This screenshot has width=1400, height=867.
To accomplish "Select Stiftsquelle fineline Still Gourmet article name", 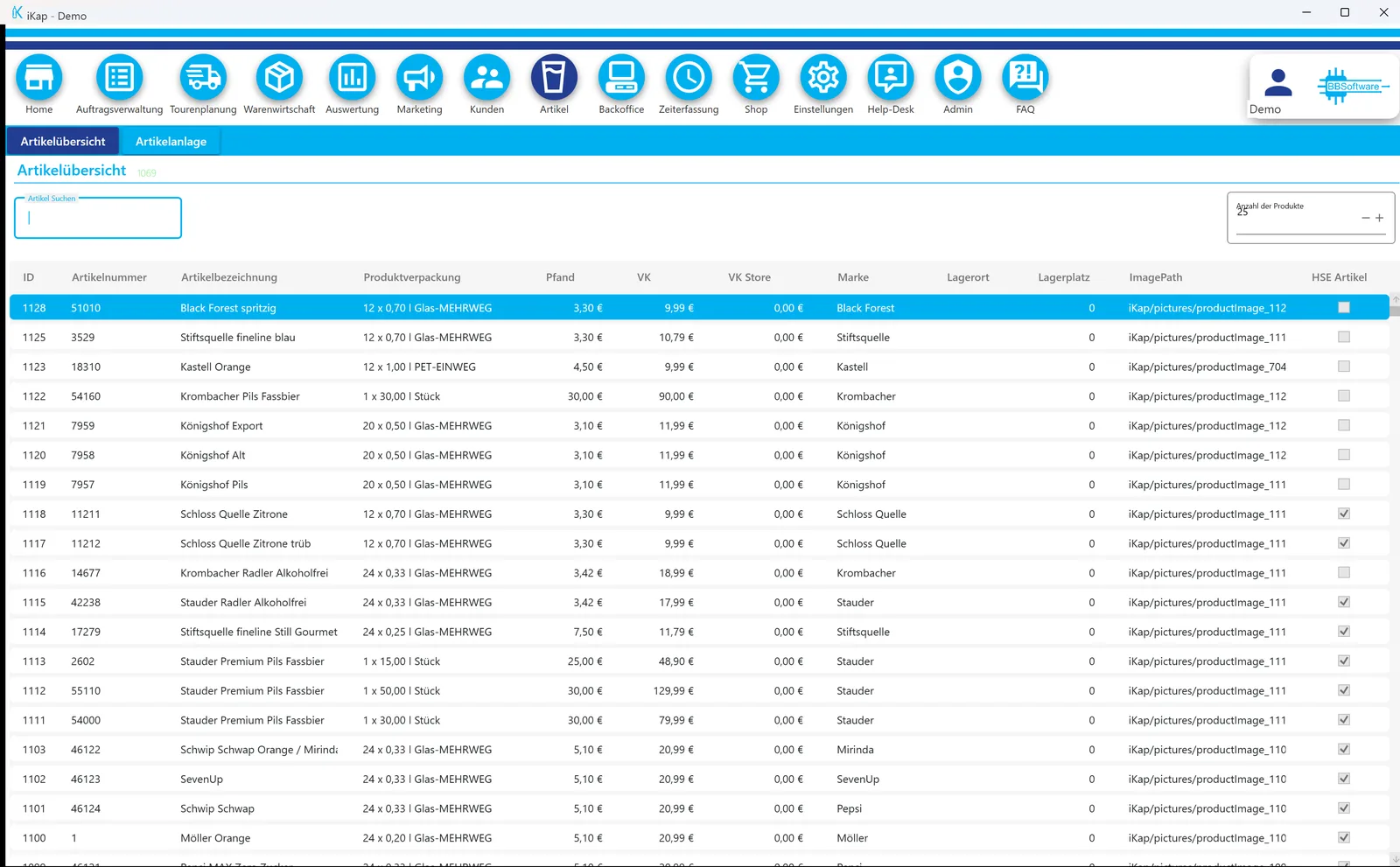I will [259, 632].
